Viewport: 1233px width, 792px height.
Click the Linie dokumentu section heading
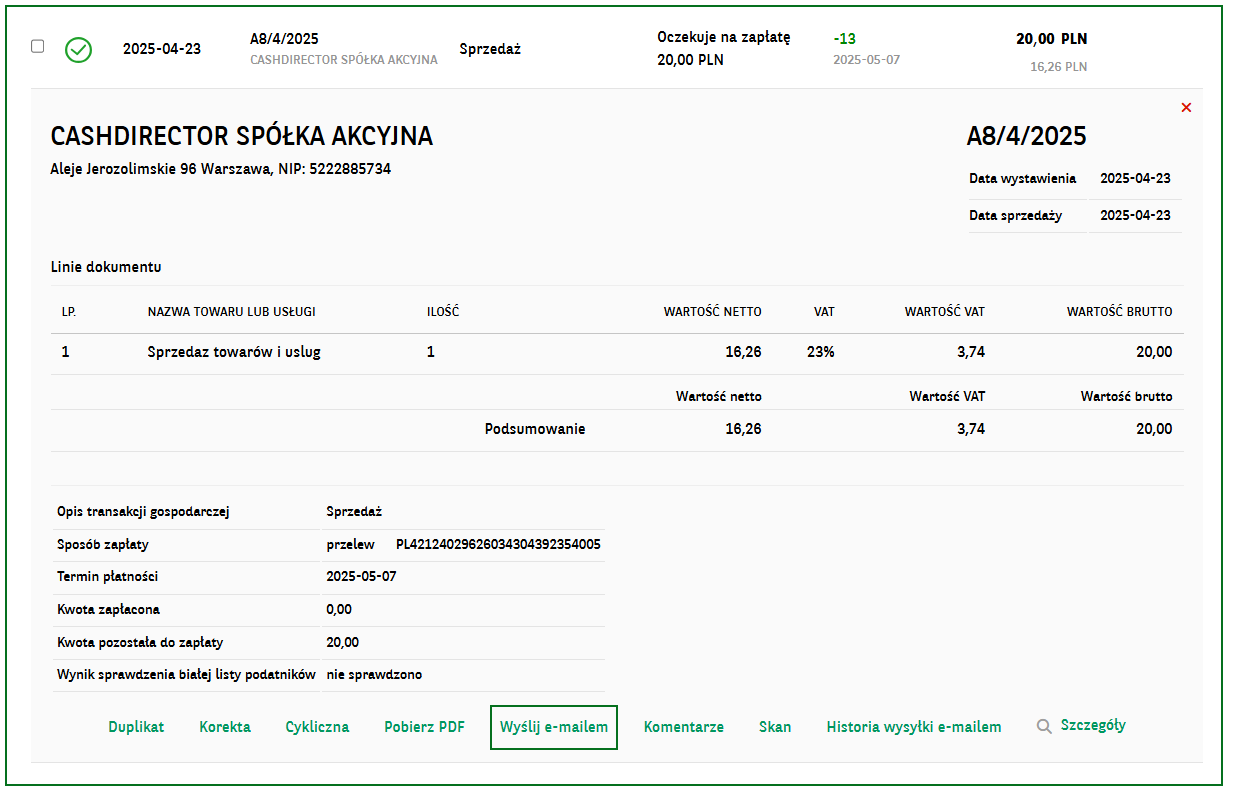106,267
